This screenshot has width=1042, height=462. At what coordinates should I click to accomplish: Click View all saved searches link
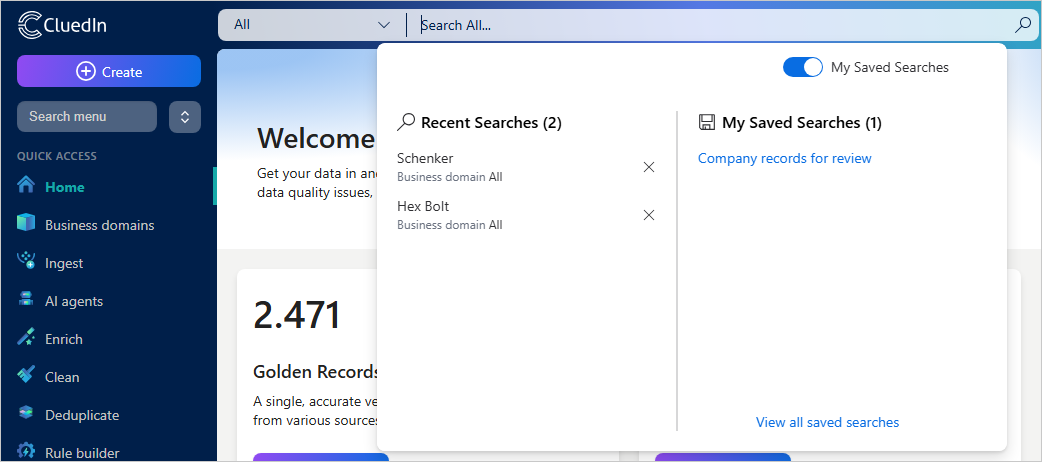827,422
